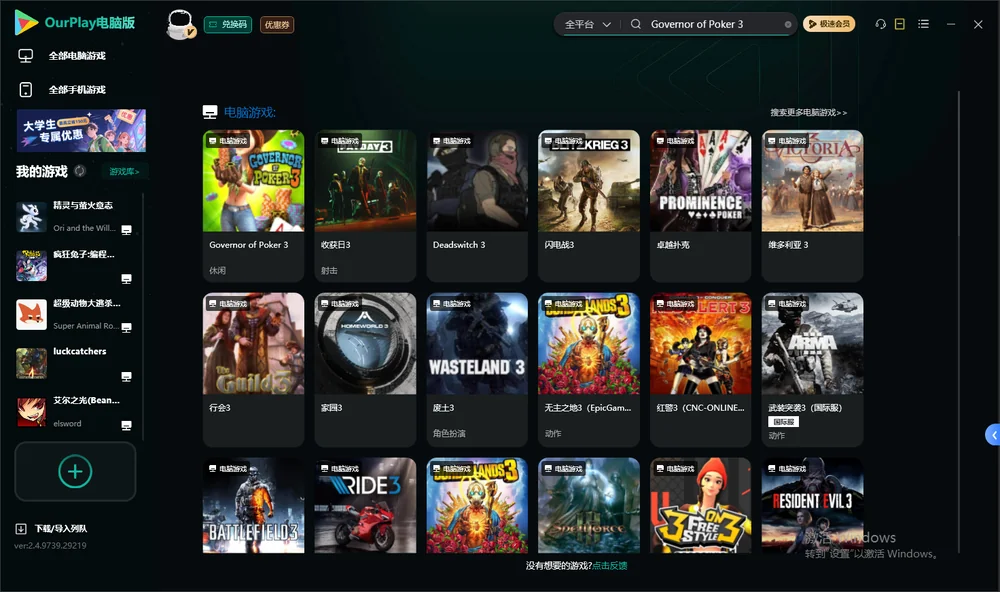The image size is (1000, 592).
Task: Open the mini-mode window icon
Action: [900, 24]
